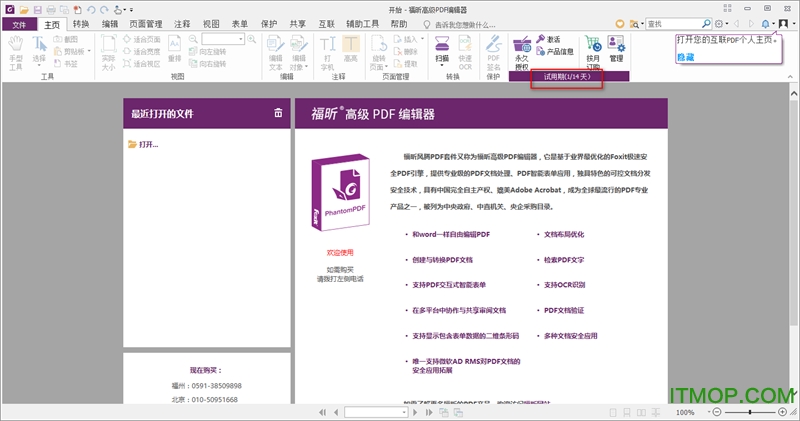The height and width of the screenshot is (421, 800).
Task: Click the minus zoom-out button in status bar
Action: [x=717, y=412]
